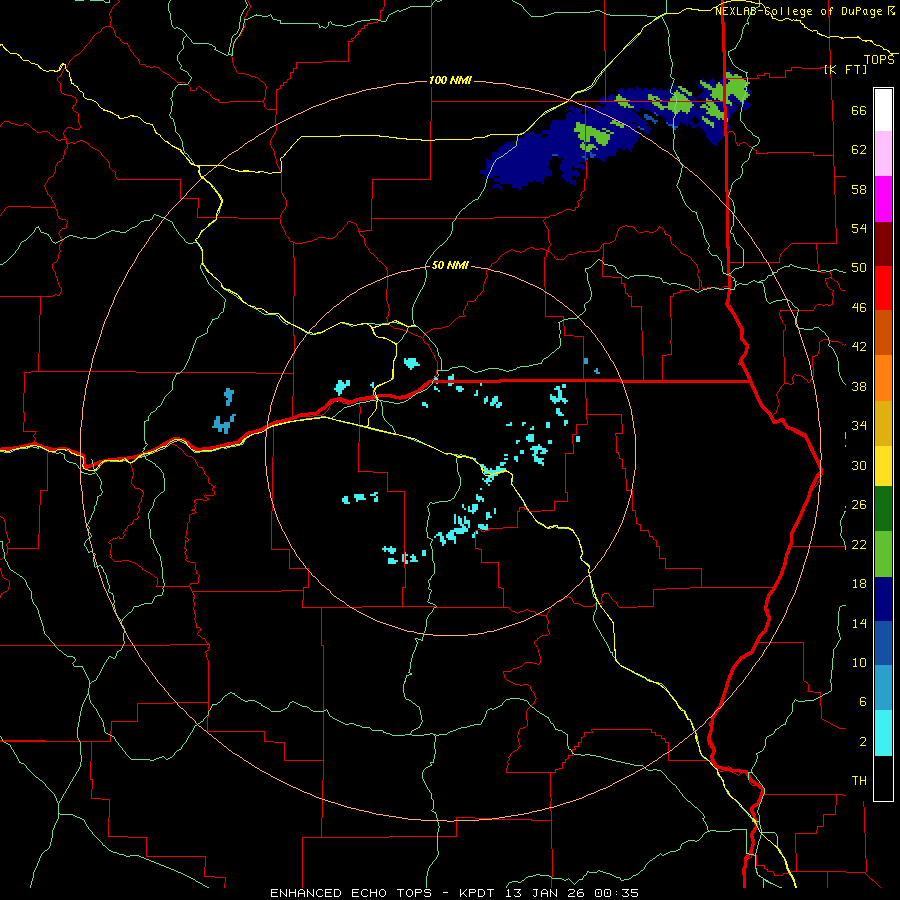
Task: Click the 13 JAN 26 00:35 timestamp
Action: point(572,893)
